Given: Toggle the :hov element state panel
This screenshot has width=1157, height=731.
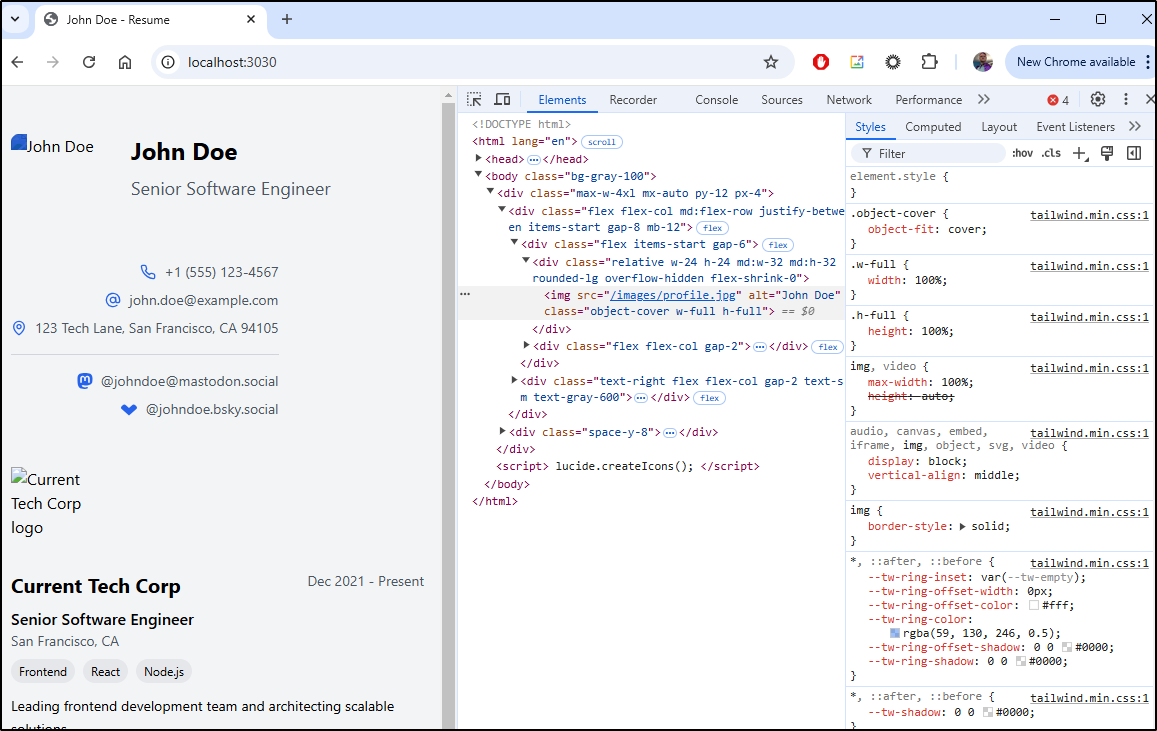Looking at the screenshot, I should pos(1022,153).
